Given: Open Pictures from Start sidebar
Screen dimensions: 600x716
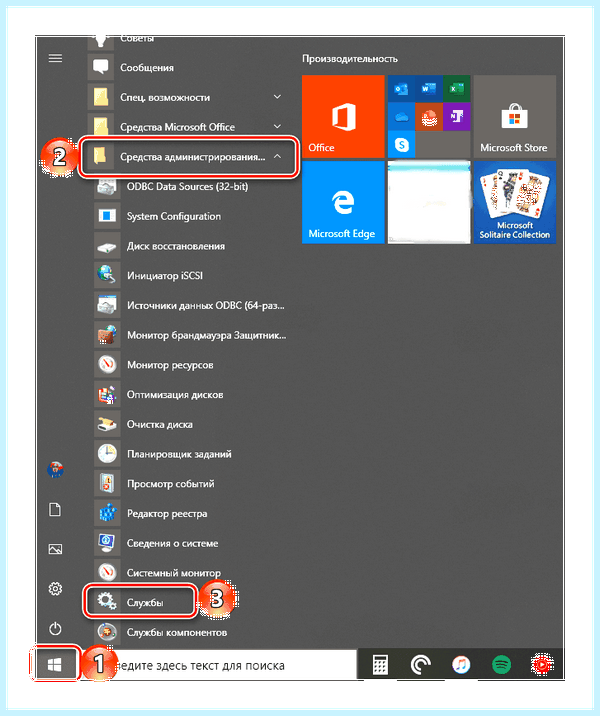Looking at the screenshot, I should [x=55, y=549].
